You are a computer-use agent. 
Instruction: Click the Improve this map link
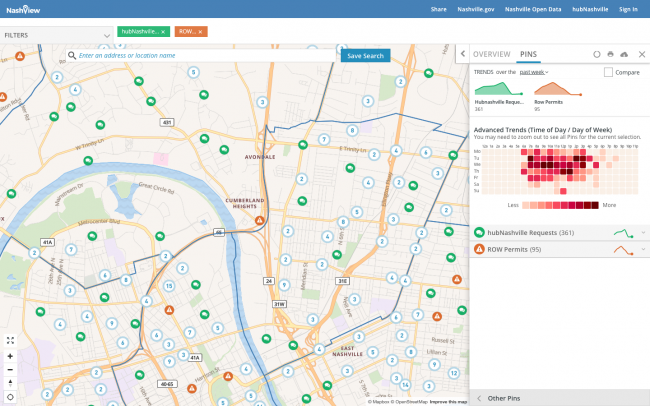[x=448, y=402]
